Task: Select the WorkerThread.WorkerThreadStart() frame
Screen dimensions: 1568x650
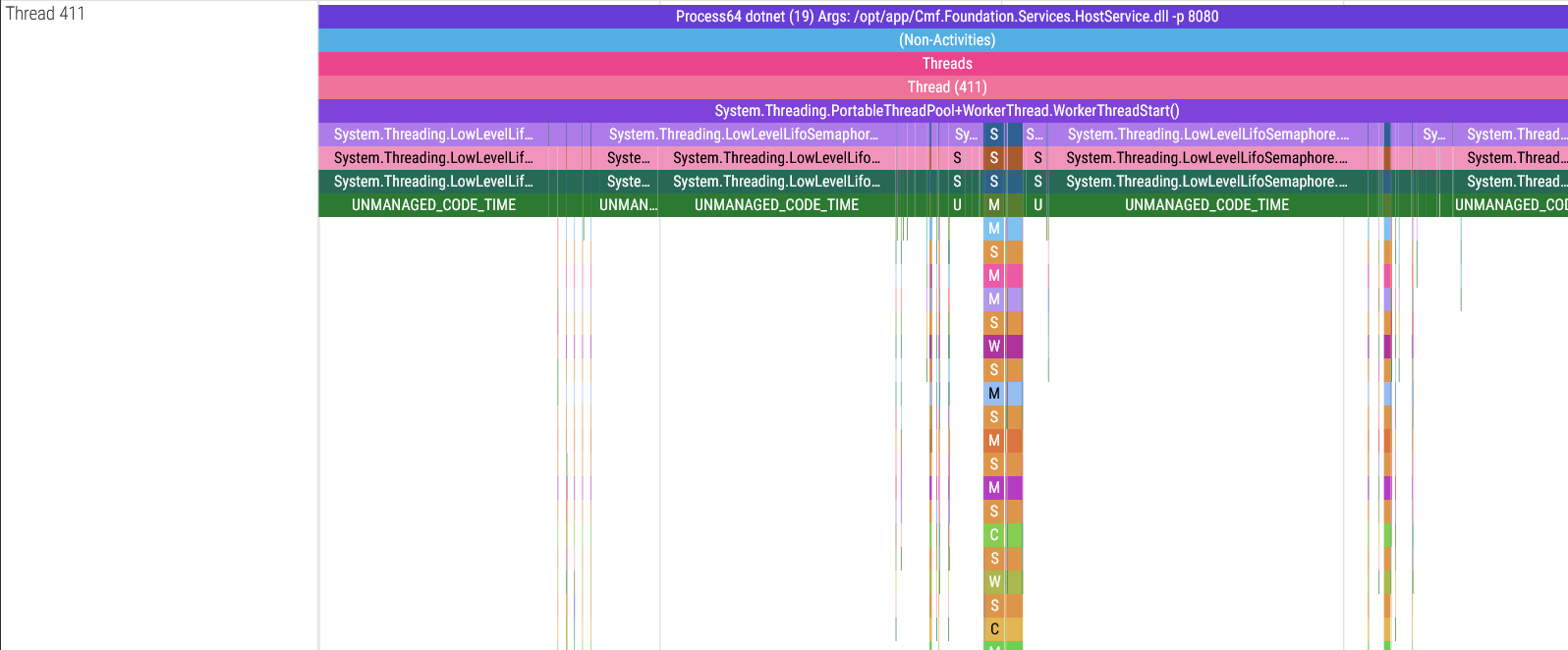Action: pos(945,111)
